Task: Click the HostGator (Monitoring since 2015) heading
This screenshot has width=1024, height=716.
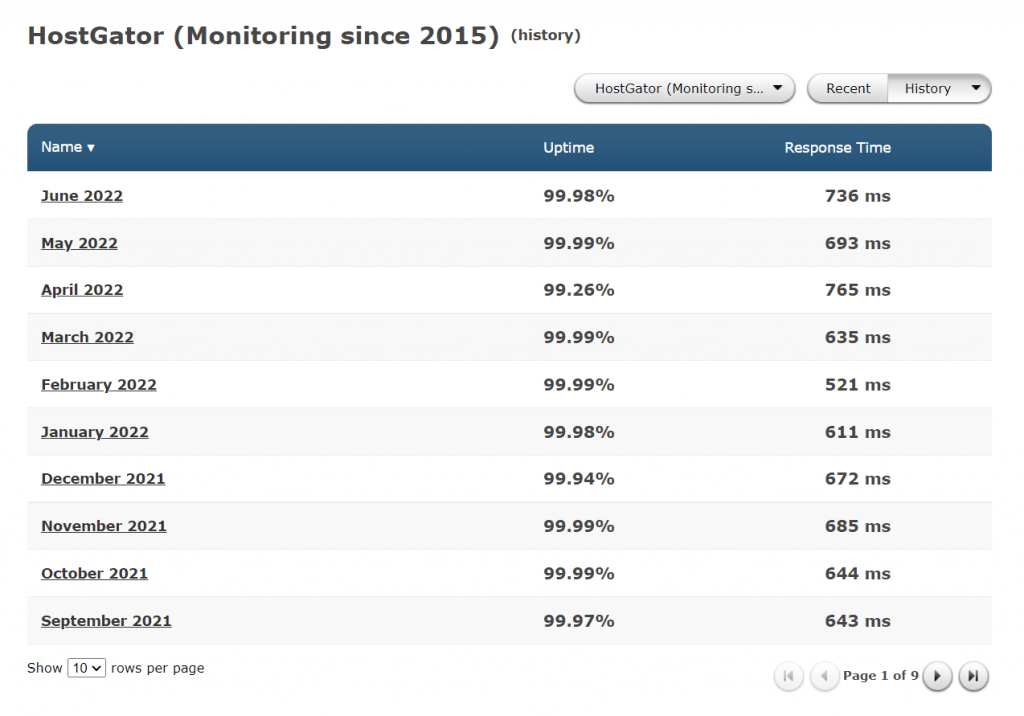Action: click(263, 36)
